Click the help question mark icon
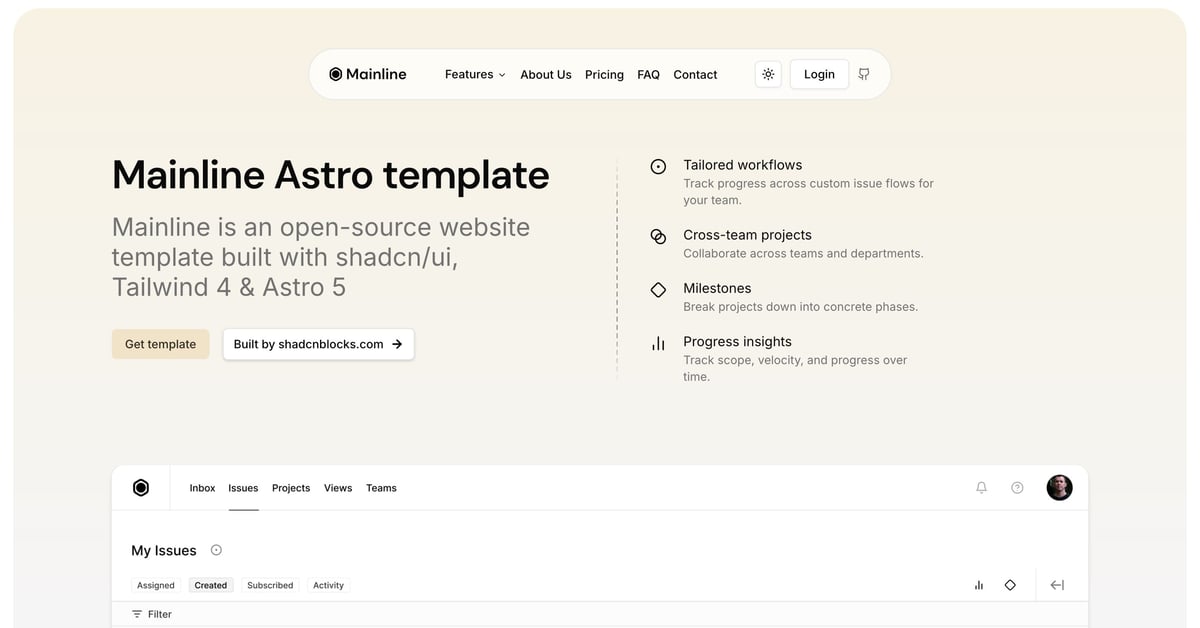The height and width of the screenshot is (628, 1200). click(1017, 488)
